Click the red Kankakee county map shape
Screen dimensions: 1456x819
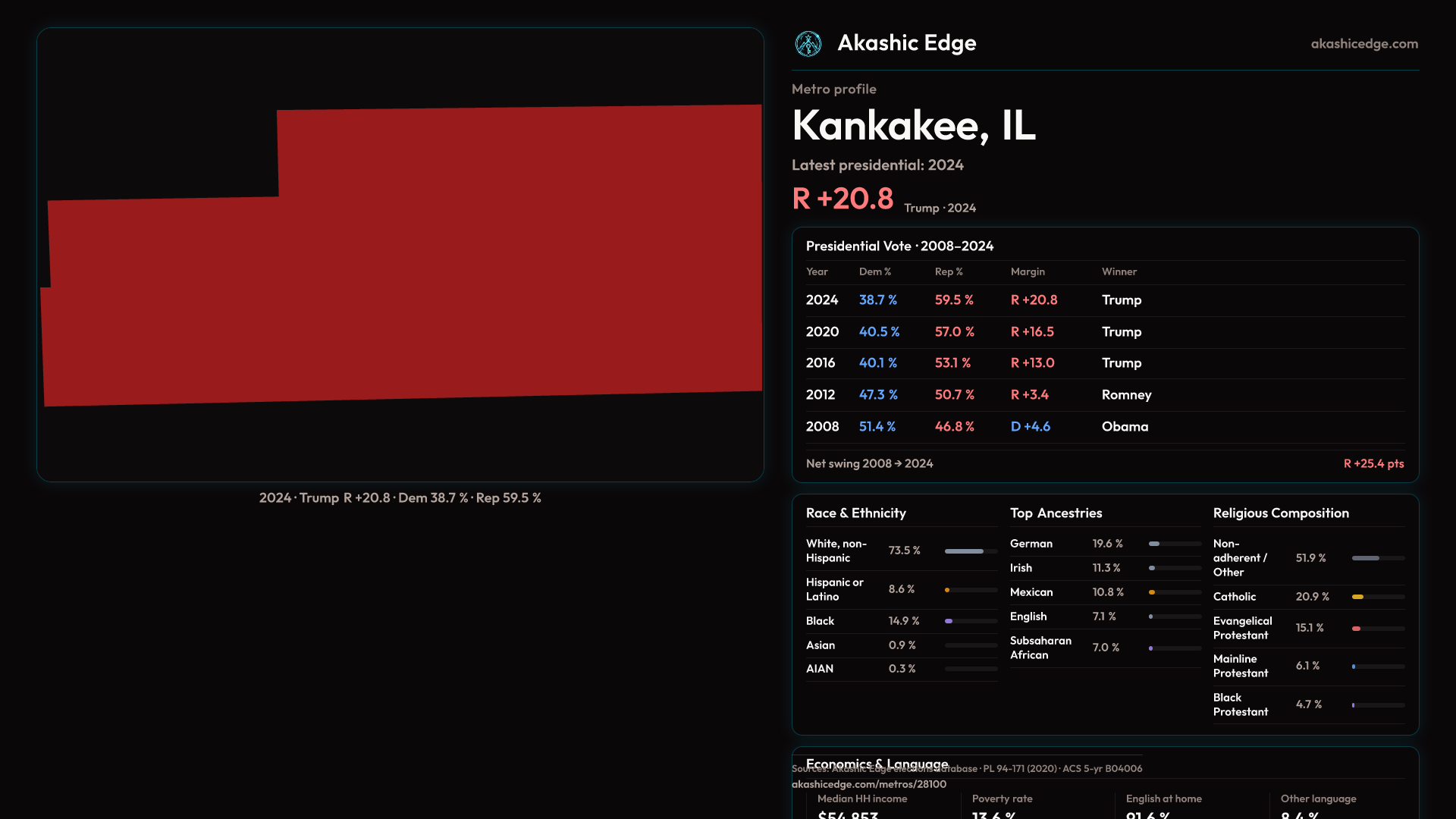pyautogui.click(x=455, y=288)
